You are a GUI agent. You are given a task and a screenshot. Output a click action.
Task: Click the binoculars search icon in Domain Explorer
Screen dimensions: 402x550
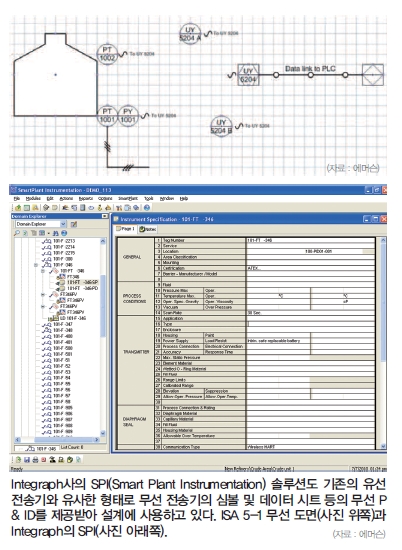55,233
